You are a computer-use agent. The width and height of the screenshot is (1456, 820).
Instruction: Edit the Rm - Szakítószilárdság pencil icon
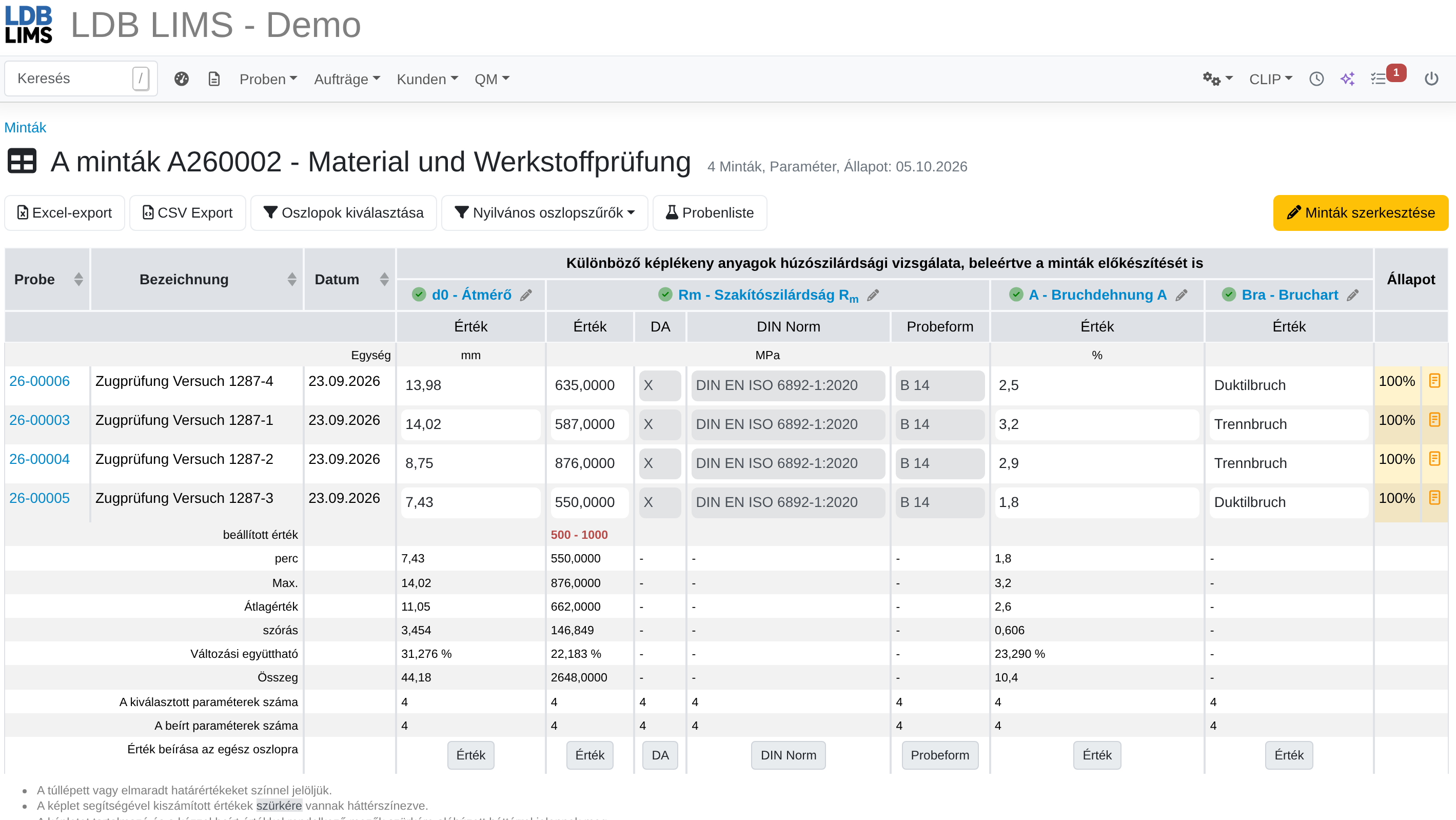coord(873,295)
